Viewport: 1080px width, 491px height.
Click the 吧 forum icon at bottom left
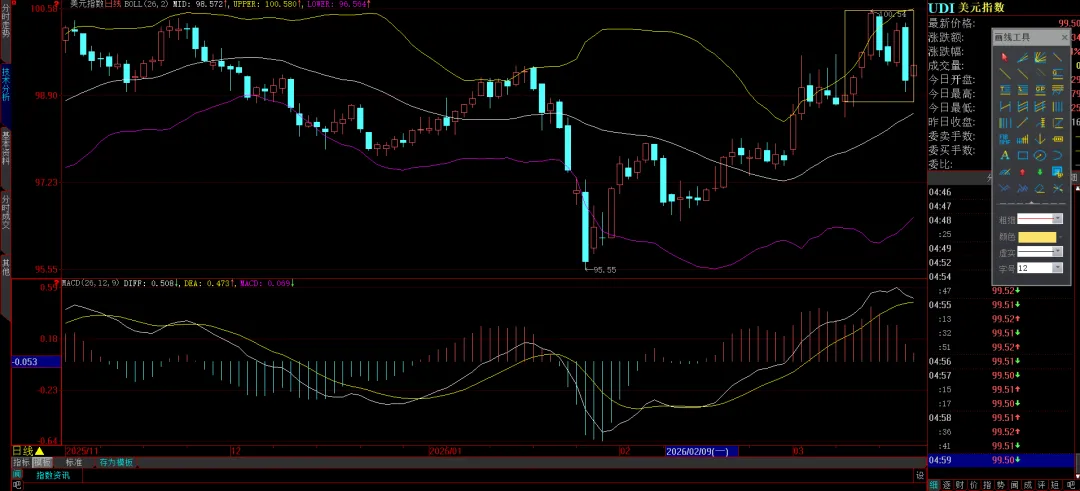[x=17, y=485]
